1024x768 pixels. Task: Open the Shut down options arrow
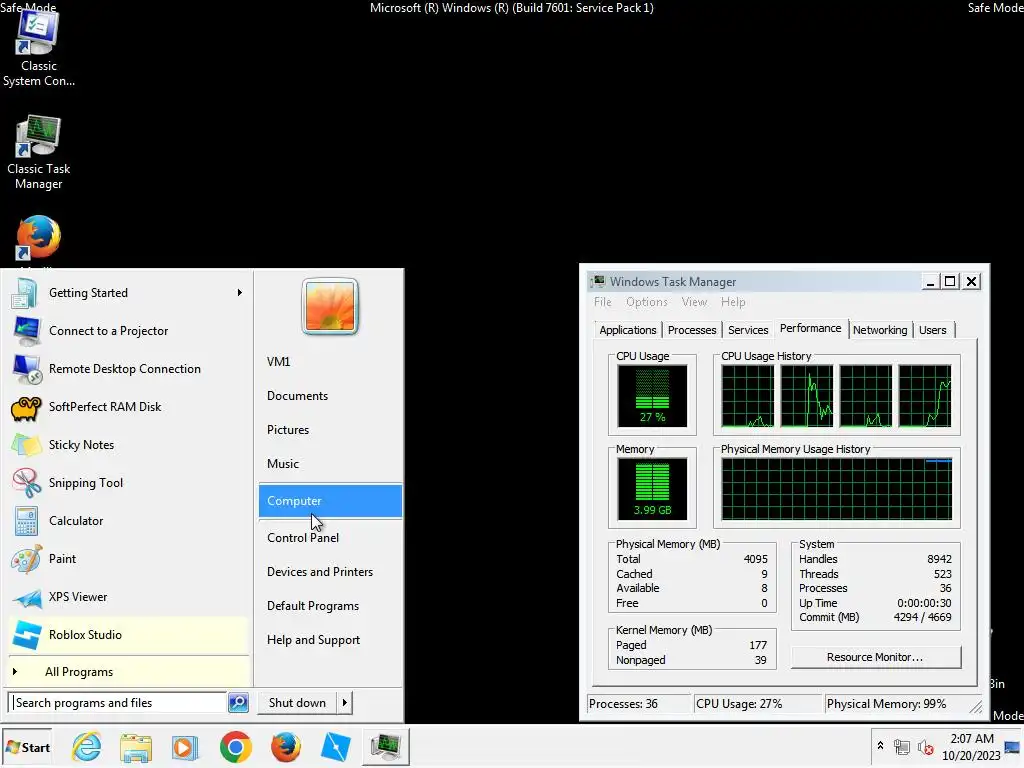point(344,703)
